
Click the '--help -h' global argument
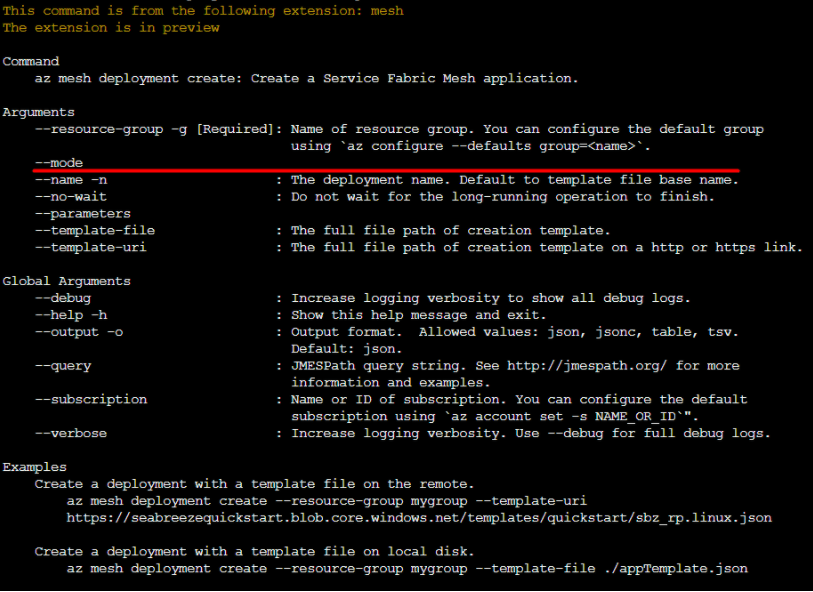tap(71, 315)
